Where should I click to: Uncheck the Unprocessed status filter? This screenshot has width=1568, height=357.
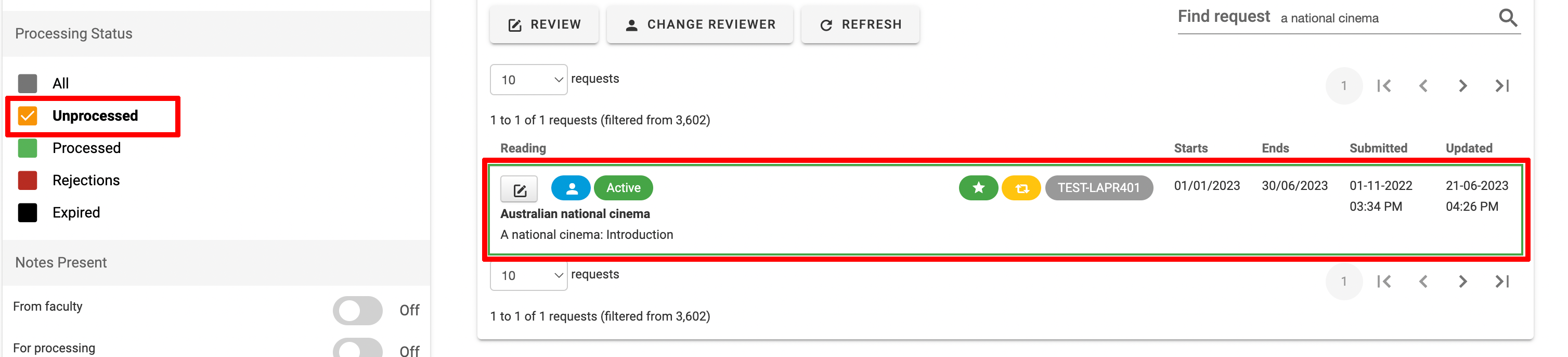pos(28,116)
